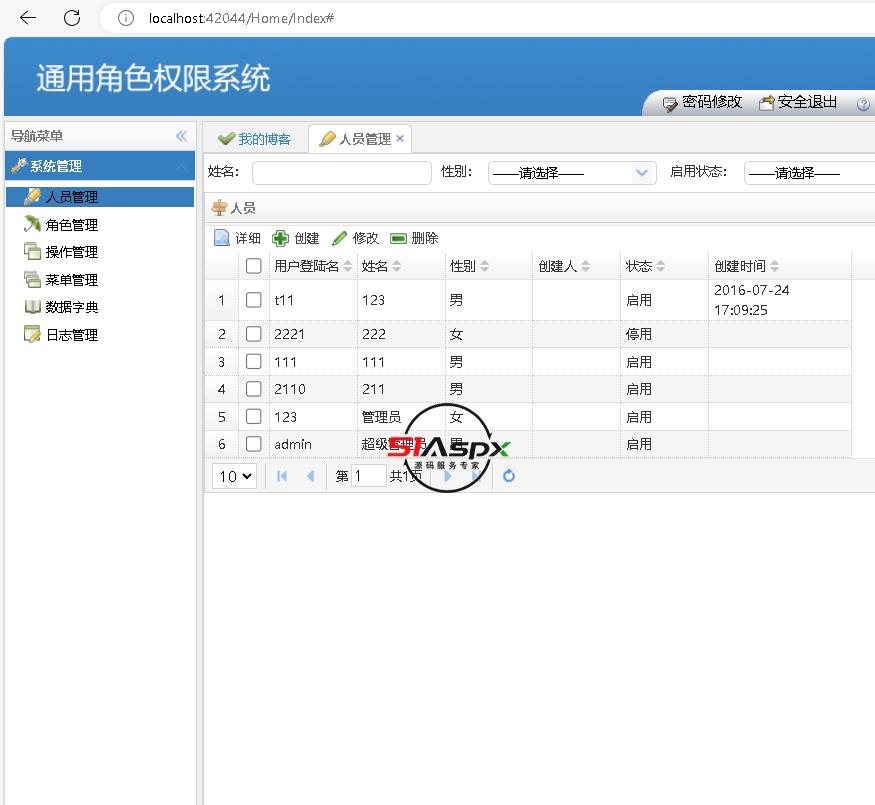The image size is (875, 805).
Task: Open the page size dropdown showing 10
Action: pos(235,476)
